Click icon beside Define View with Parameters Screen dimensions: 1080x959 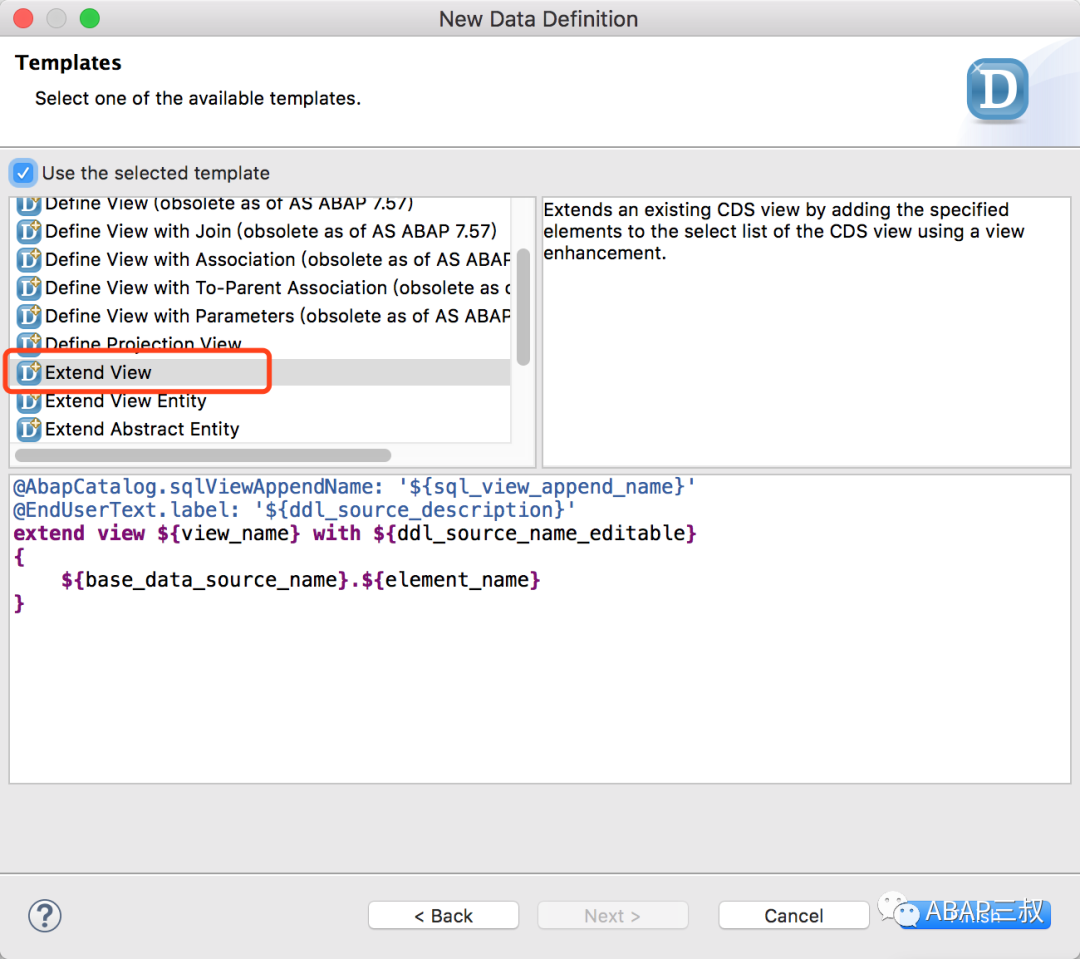click(x=29, y=316)
